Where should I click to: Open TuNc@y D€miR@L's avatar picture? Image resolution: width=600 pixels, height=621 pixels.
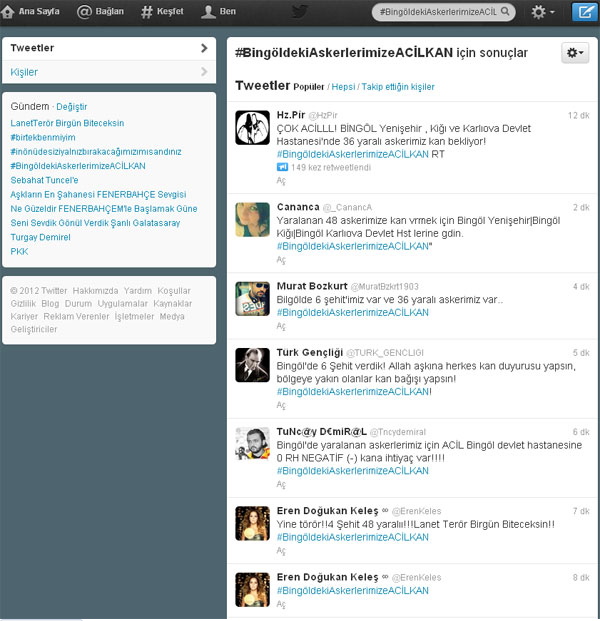252,444
